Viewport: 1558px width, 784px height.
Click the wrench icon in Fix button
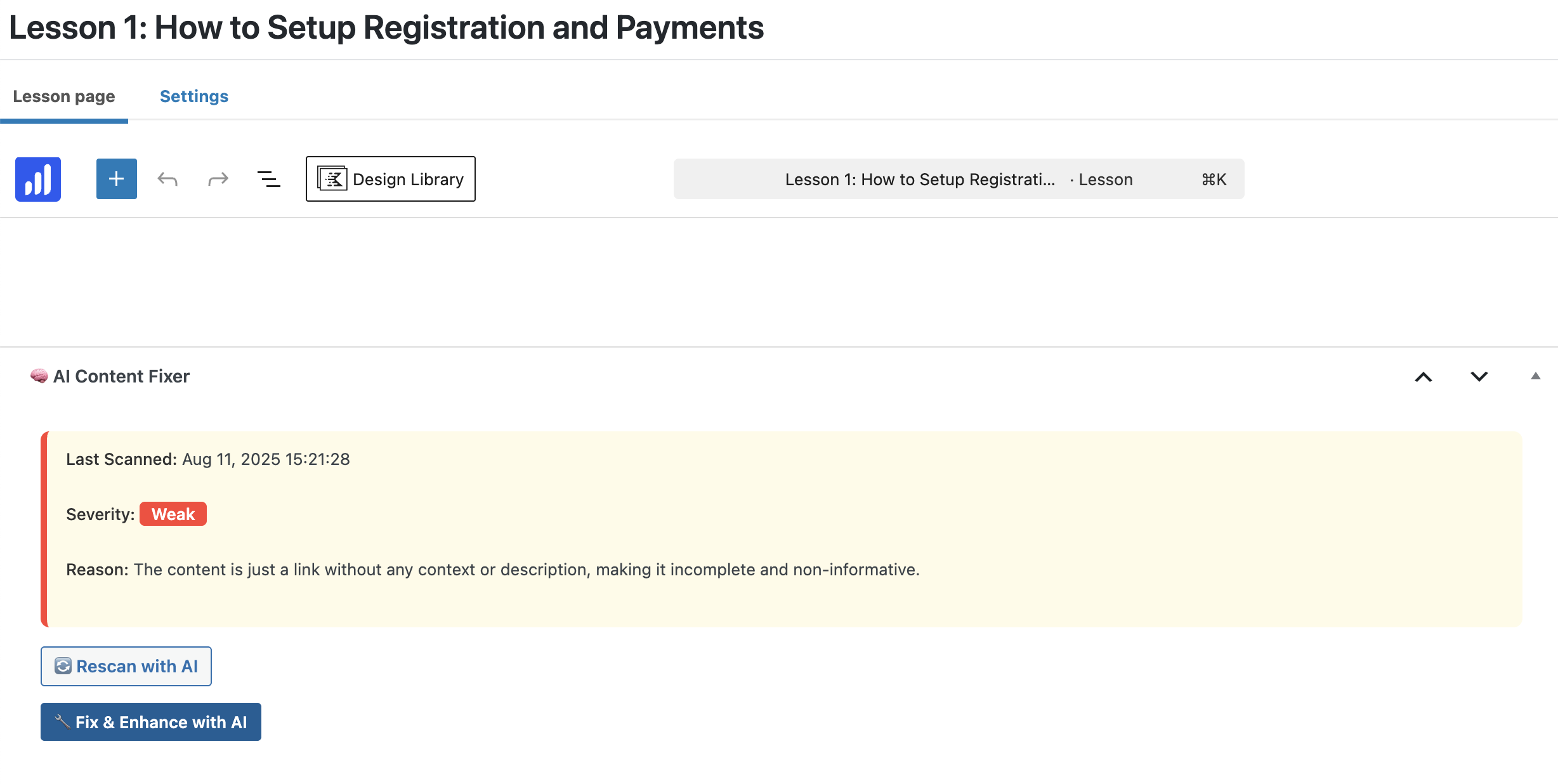62,722
